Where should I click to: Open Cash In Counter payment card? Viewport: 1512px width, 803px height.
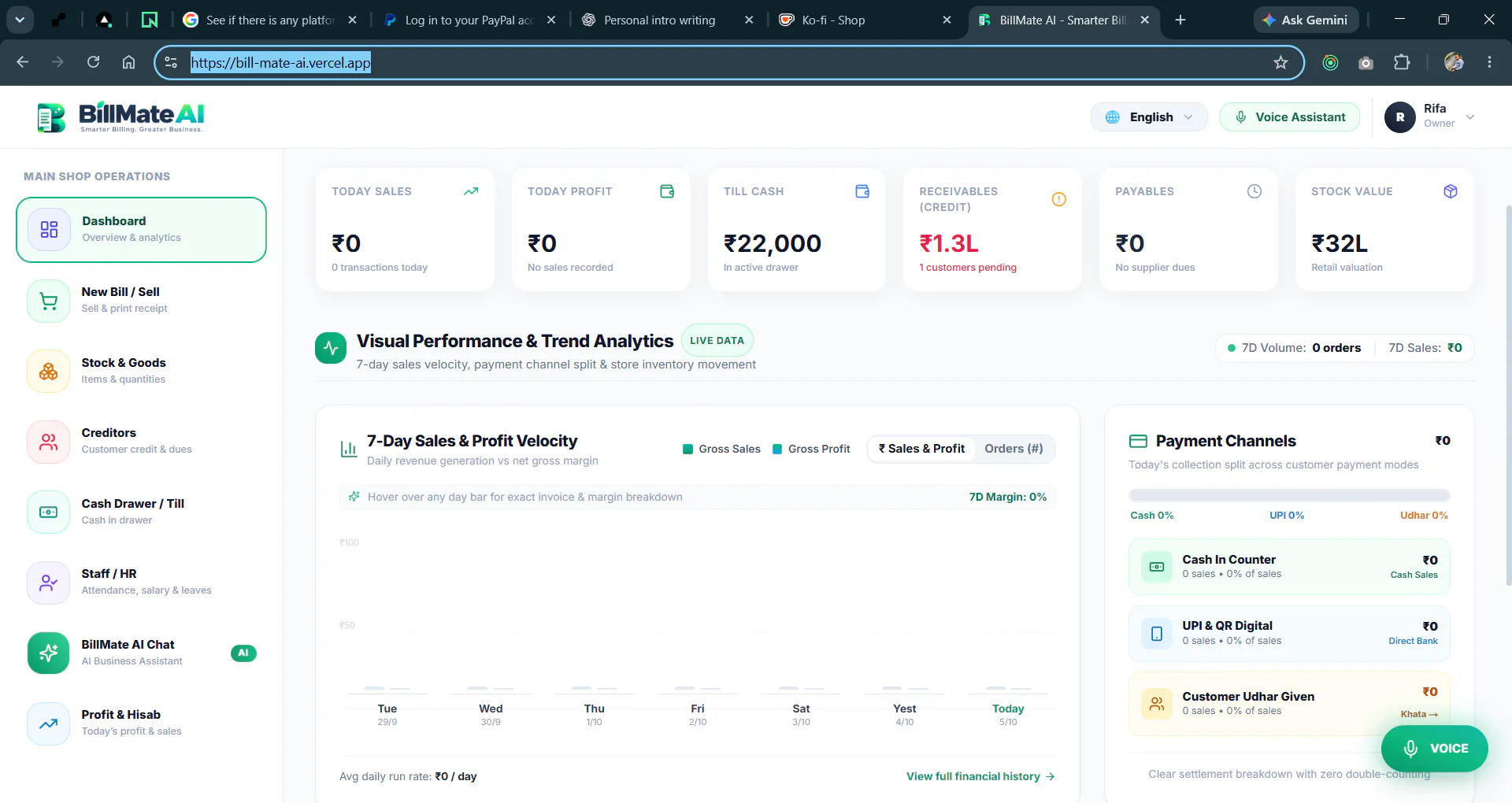tap(1289, 567)
